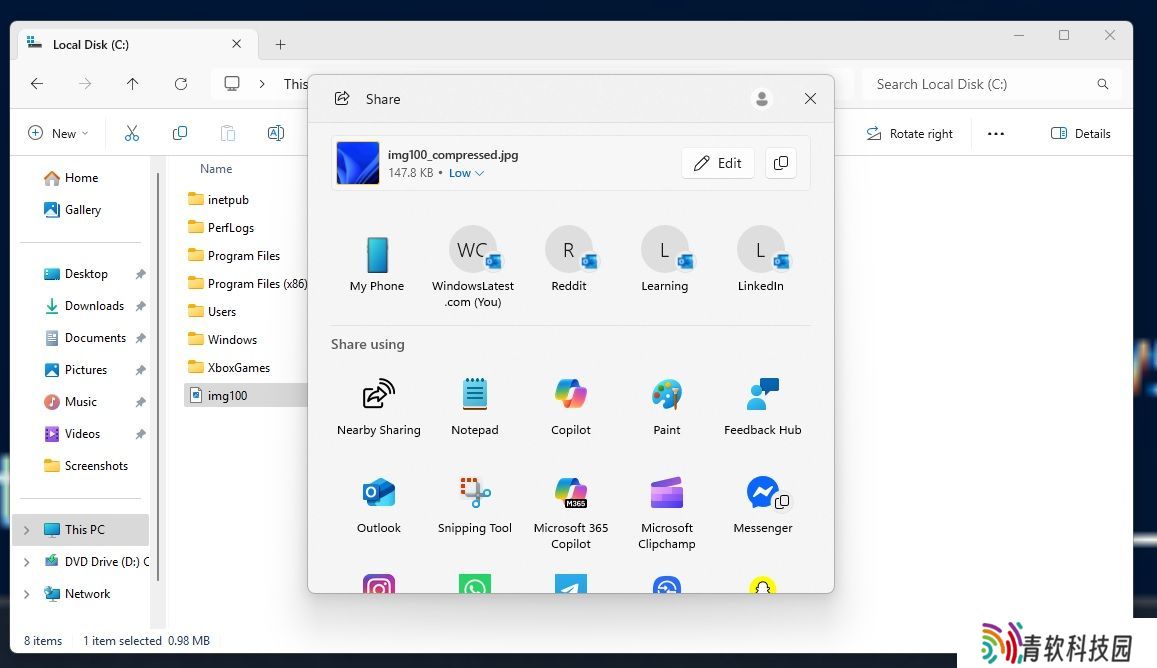Open Paint from the share options

pos(666,396)
